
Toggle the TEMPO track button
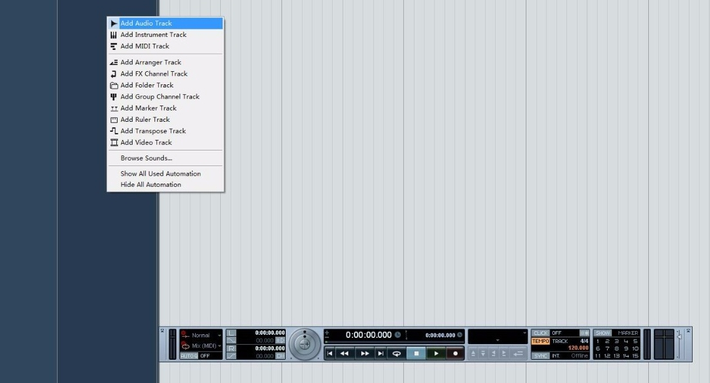click(x=541, y=341)
